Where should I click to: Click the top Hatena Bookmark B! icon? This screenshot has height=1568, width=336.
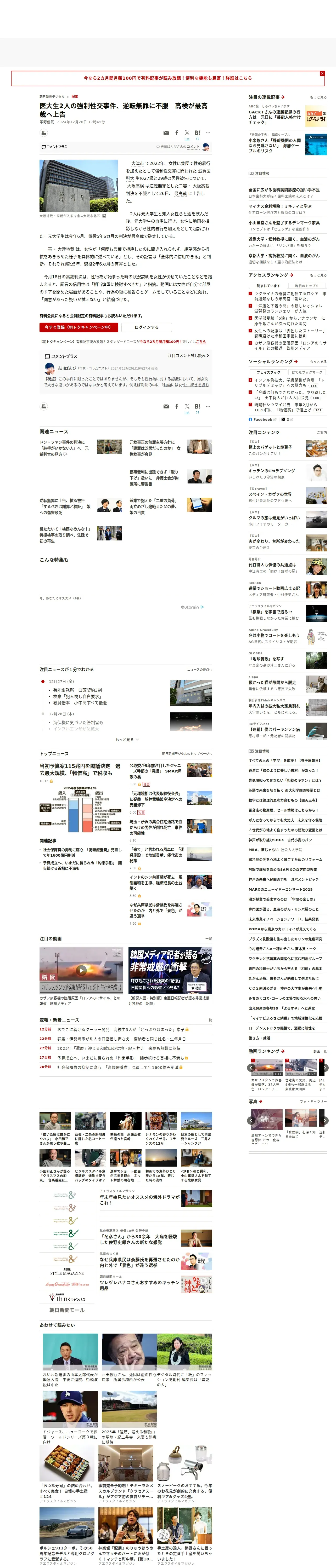(x=197, y=133)
